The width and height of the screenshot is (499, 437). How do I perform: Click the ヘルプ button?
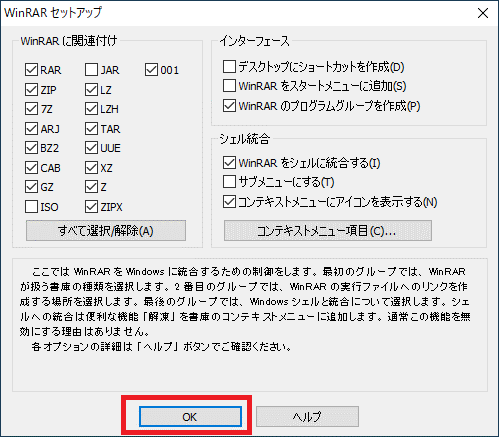pos(307,416)
